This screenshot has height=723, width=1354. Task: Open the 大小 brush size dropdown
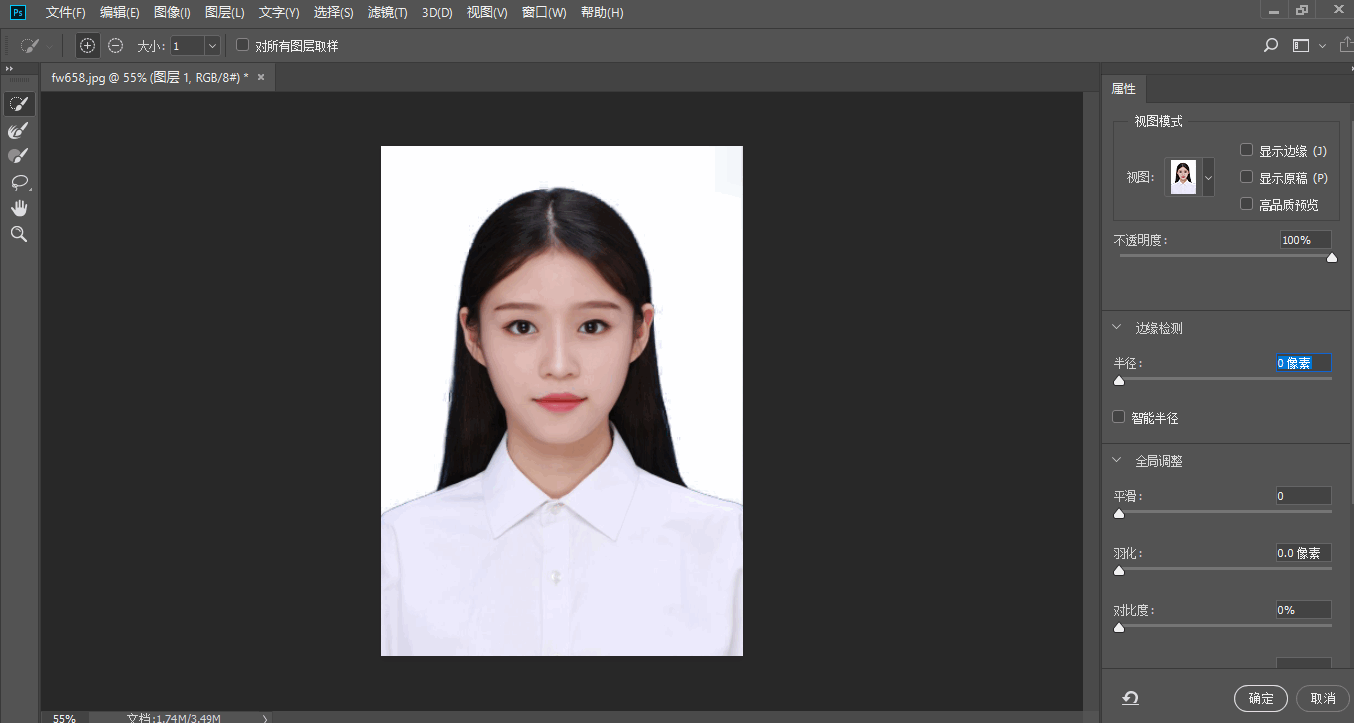pyautogui.click(x=211, y=45)
